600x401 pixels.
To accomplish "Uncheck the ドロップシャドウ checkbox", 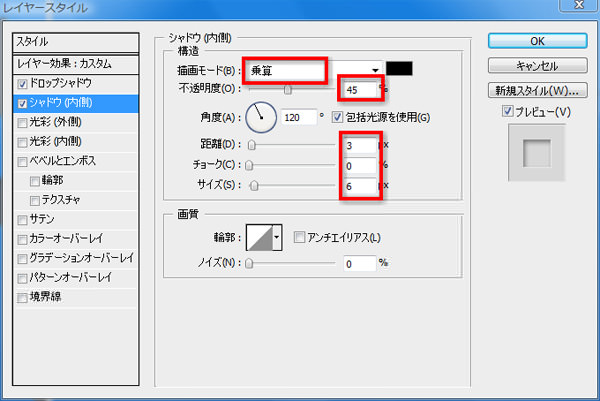I will pyautogui.click(x=22, y=84).
